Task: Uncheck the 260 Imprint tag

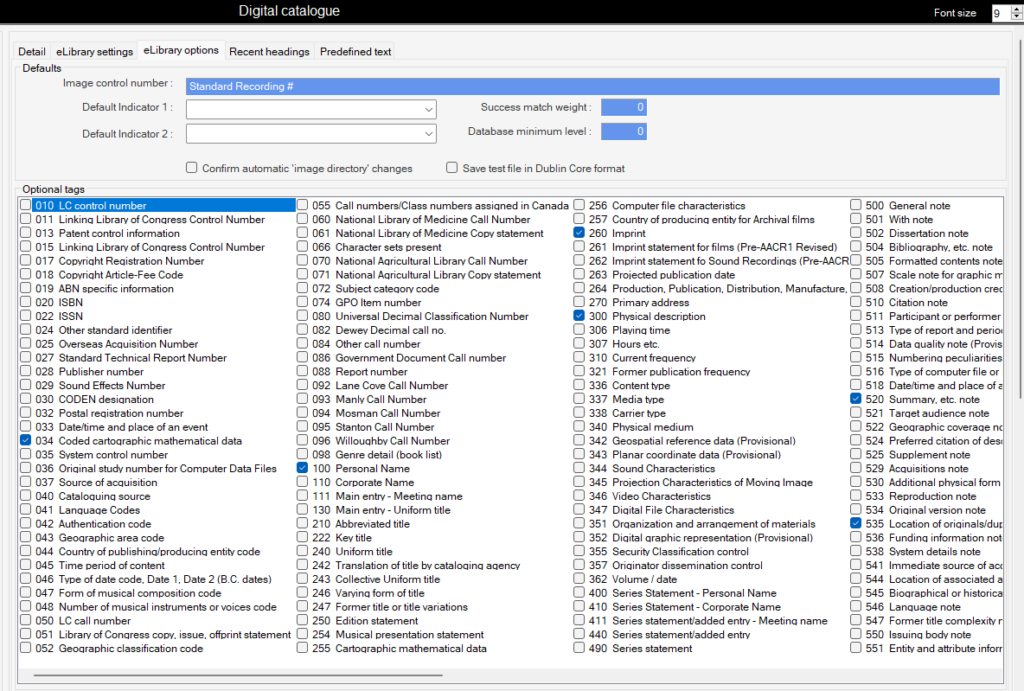Action: (x=578, y=233)
